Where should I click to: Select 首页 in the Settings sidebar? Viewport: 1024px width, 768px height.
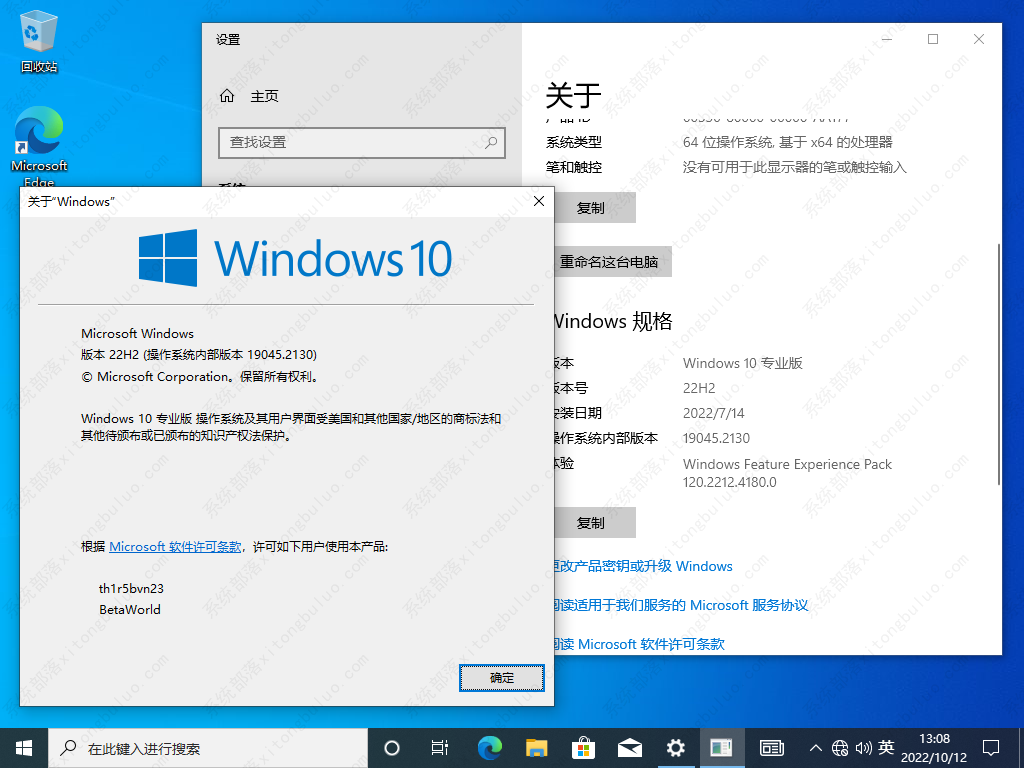coord(262,95)
